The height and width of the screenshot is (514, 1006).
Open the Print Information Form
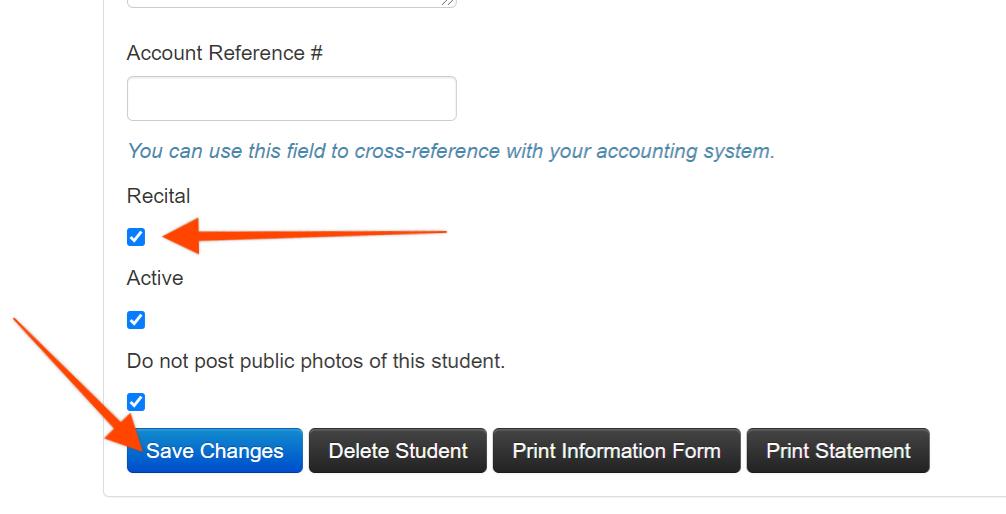(x=617, y=450)
